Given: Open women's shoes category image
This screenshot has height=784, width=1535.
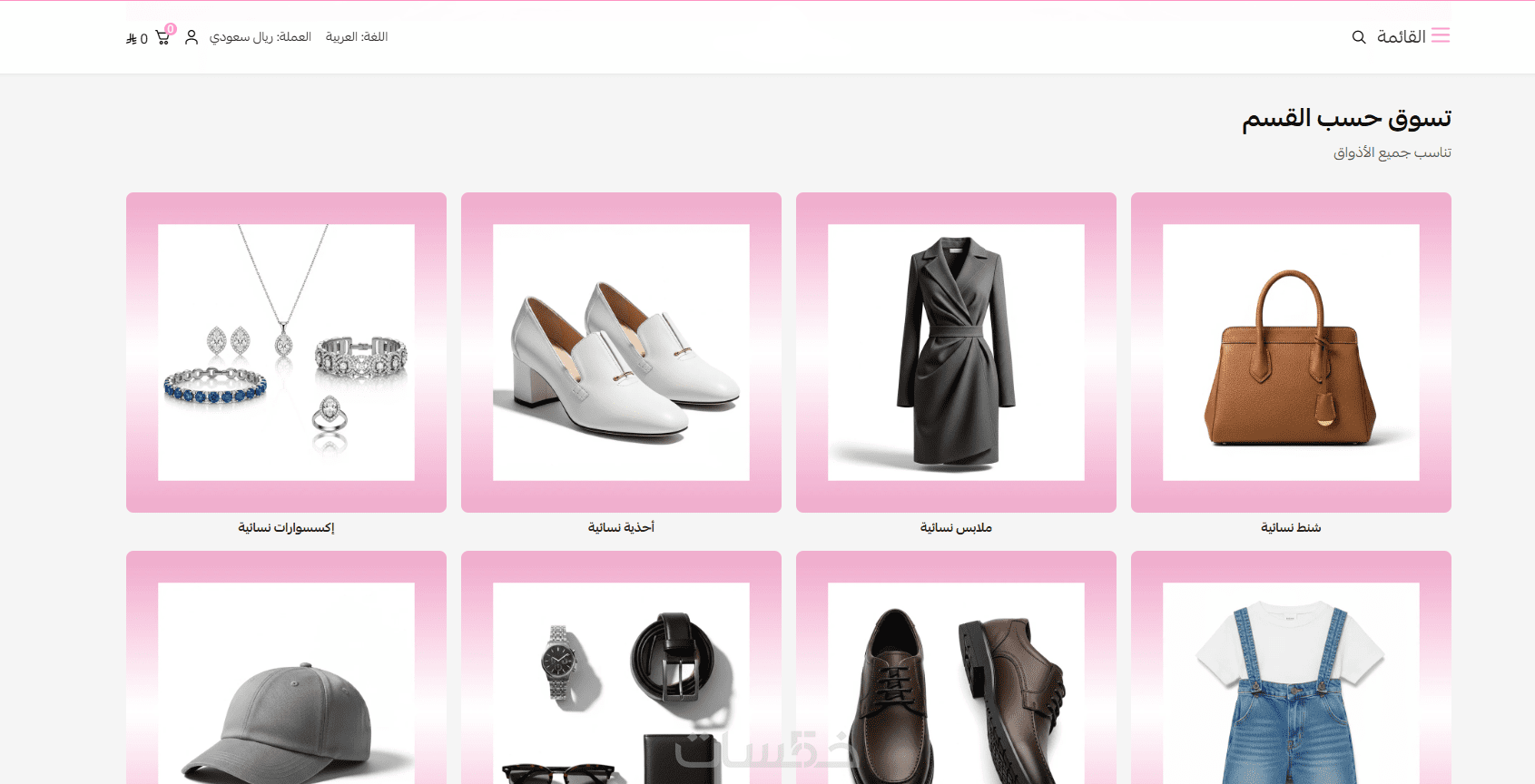Looking at the screenshot, I should pos(621,352).
